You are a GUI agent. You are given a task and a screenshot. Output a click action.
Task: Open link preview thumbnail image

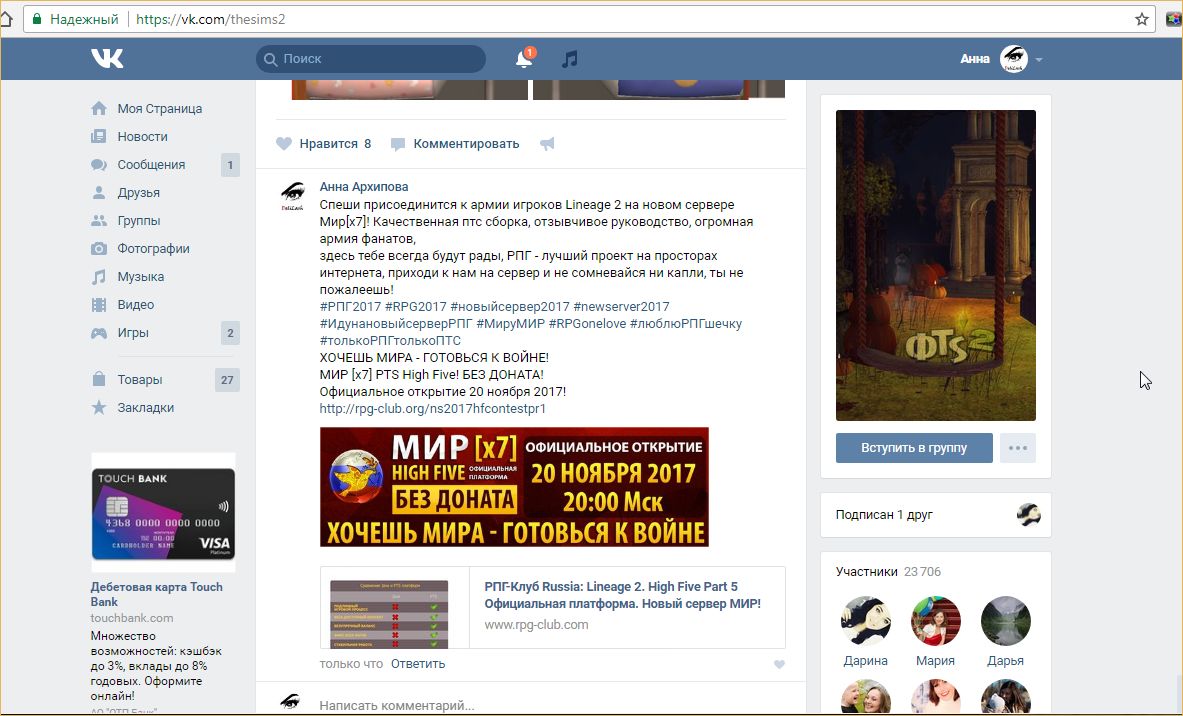click(389, 613)
